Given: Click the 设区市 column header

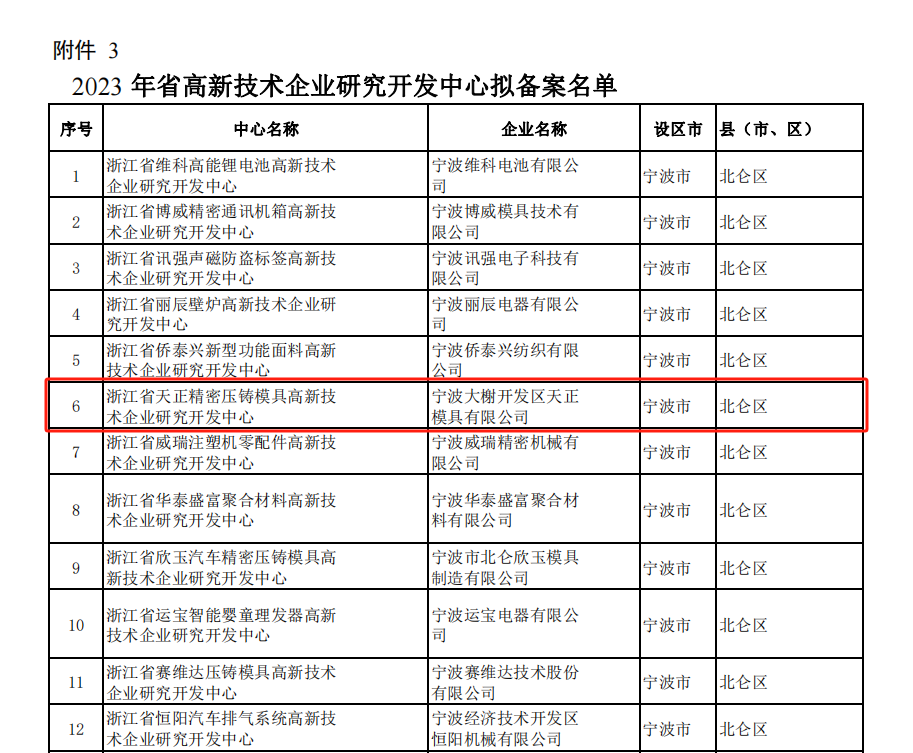Looking at the screenshot, I should click(x=678, y=129).
